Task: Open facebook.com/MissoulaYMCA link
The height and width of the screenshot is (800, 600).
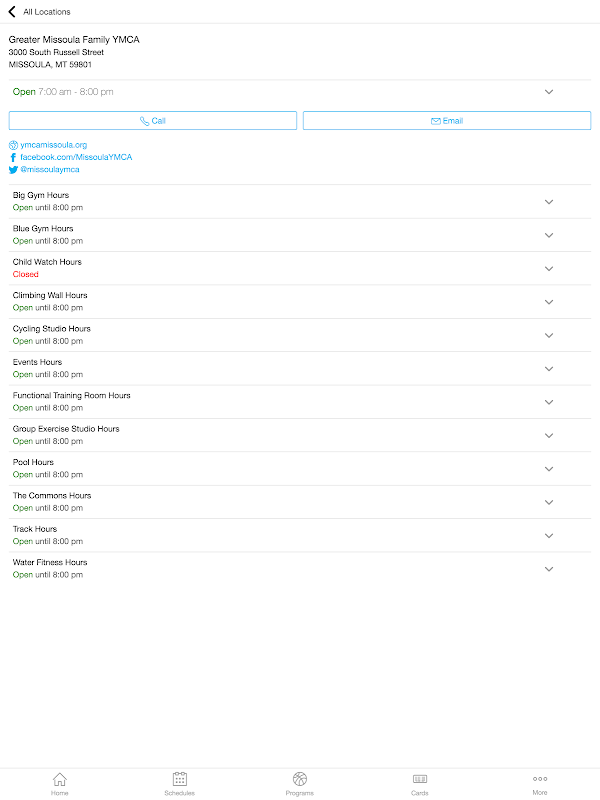Action: (x=76, y=157)
